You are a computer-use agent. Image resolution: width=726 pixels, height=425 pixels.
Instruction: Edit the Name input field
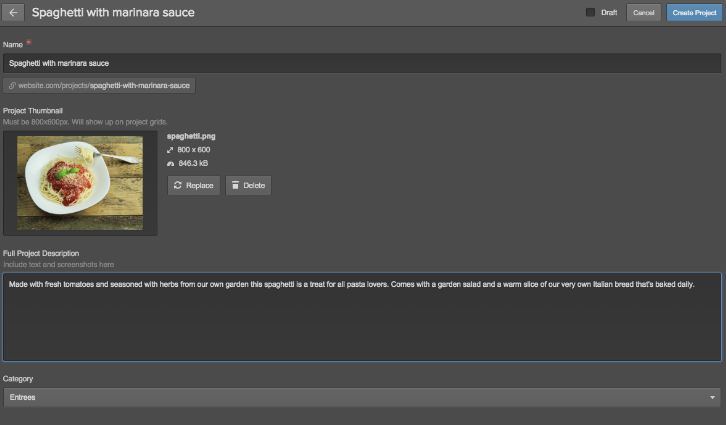(x=362, y=63)
